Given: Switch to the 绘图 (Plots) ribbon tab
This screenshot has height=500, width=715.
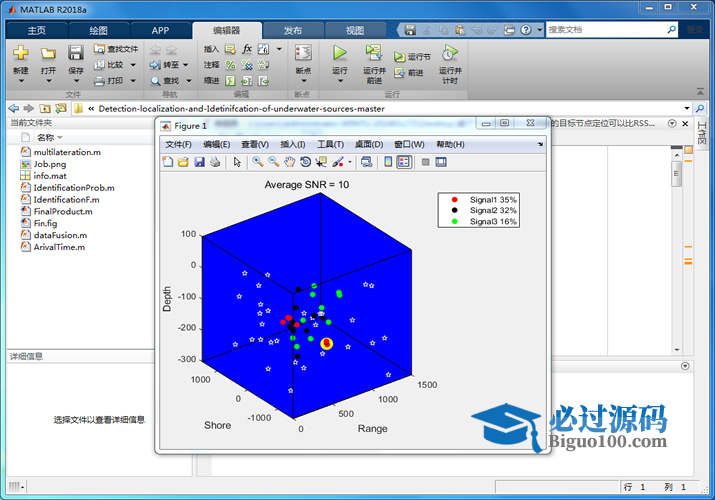Looking at the screenshot, I should [x=99, y=30].
